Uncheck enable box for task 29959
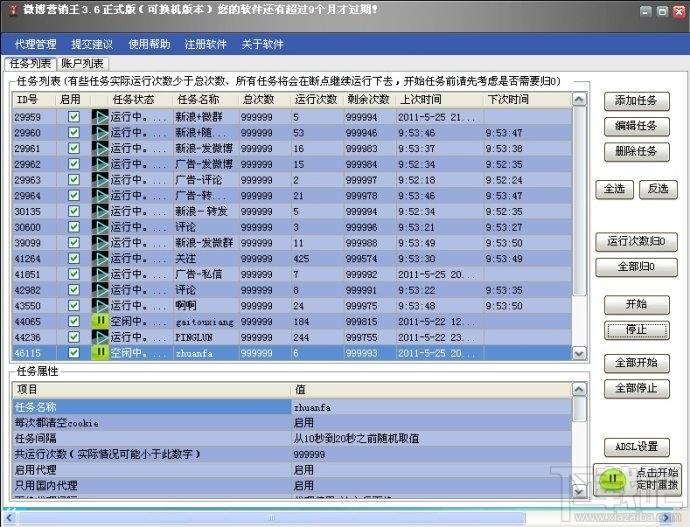690x527 pixels. [74, 117]
